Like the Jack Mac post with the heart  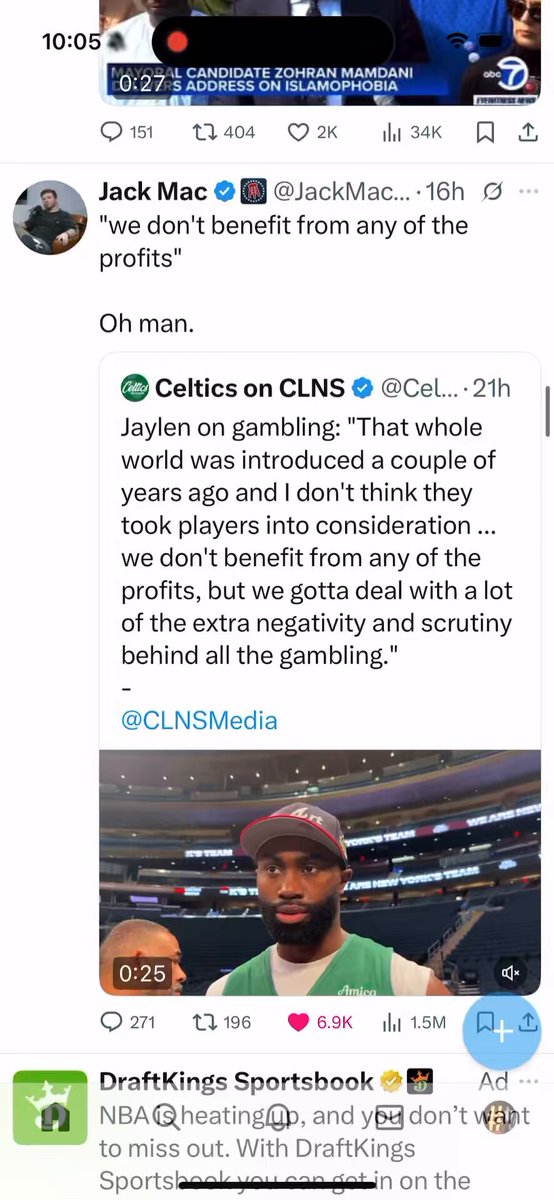point(298,1022)
